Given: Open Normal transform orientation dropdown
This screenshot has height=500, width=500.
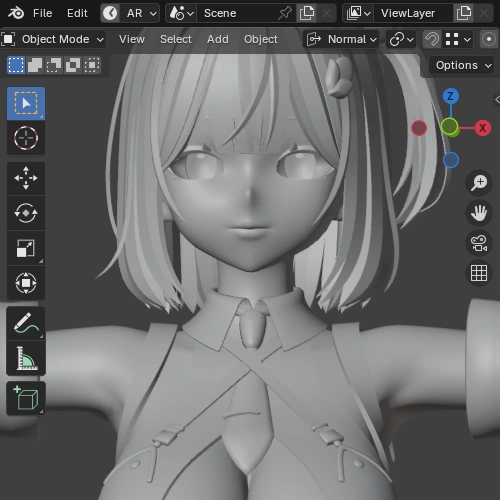Looking at the screenshot, I should (341, 39).
